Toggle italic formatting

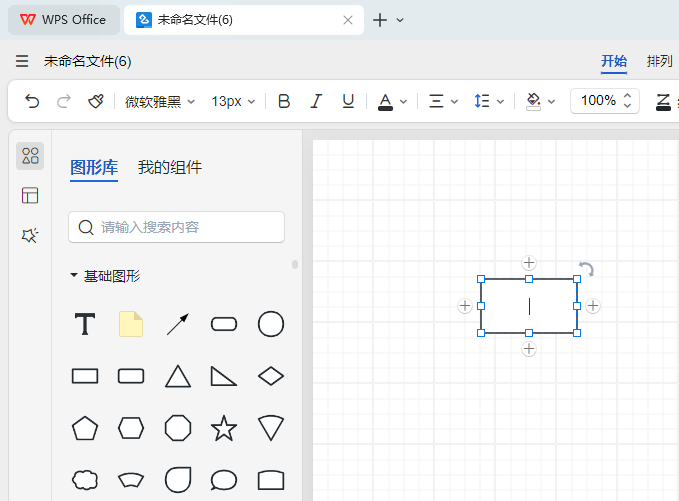tap(316, 101)
